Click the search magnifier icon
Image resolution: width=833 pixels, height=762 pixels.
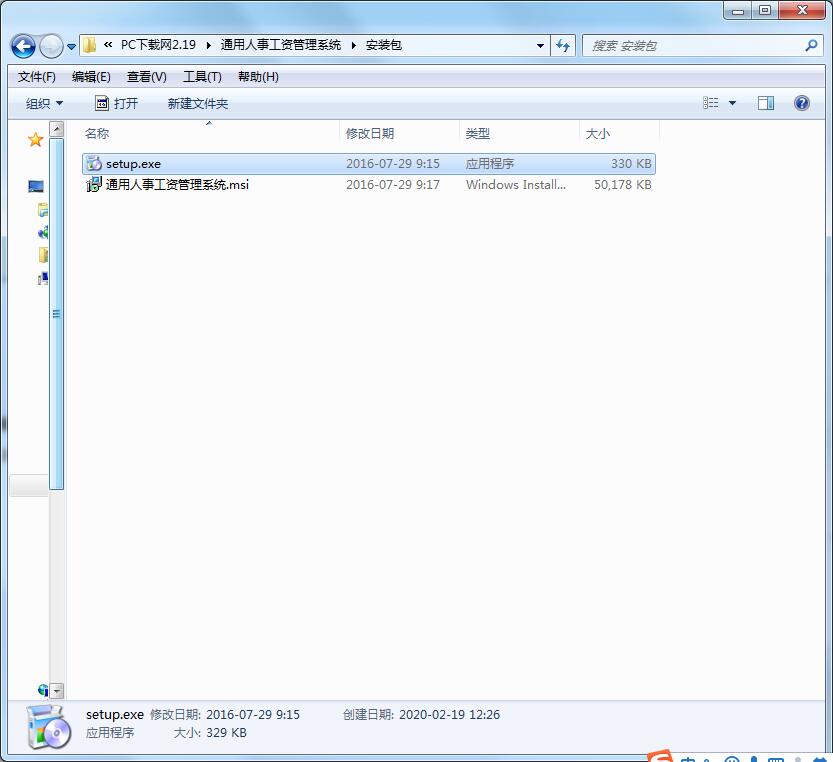811,46
